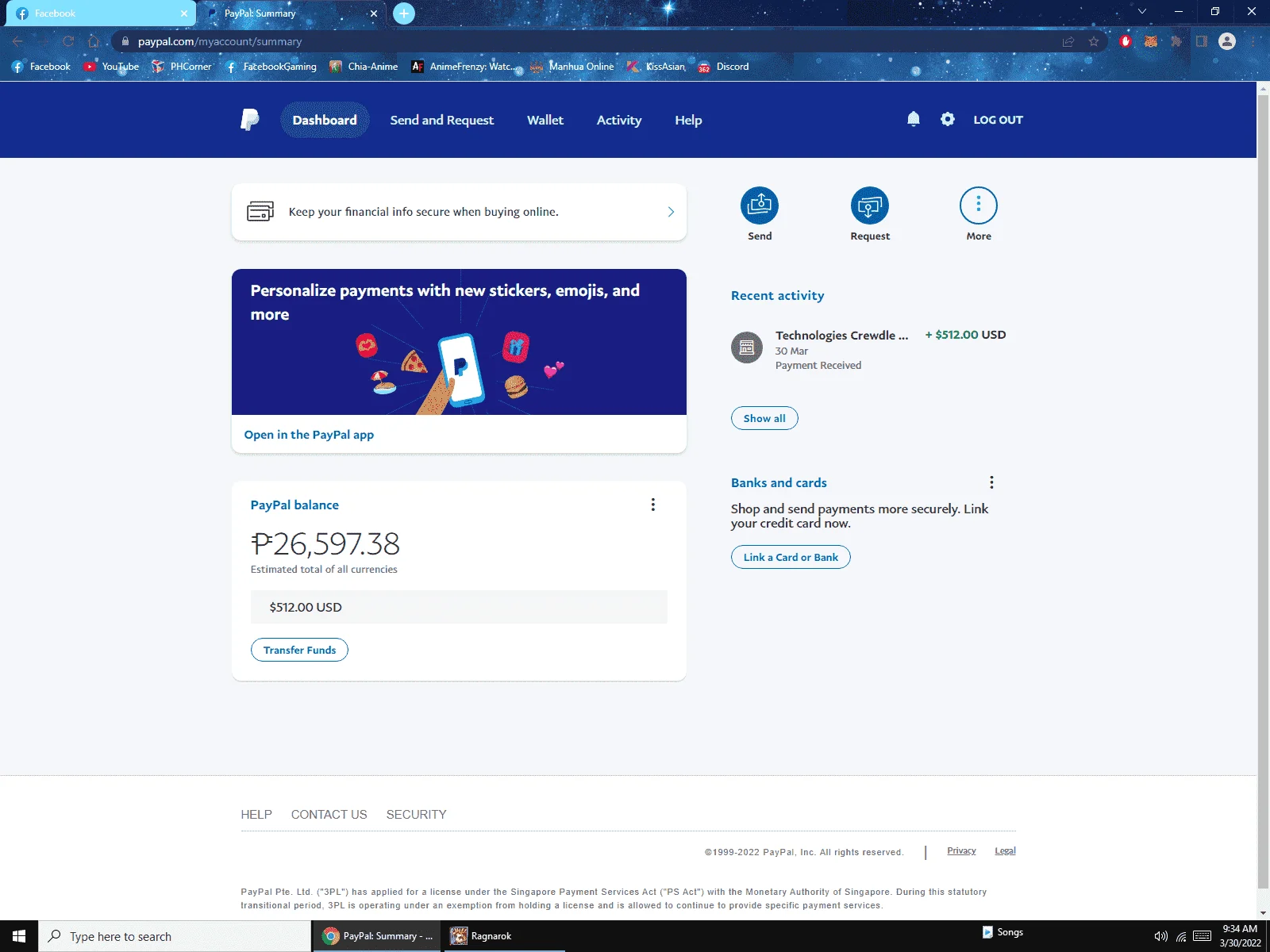Click the browser home icon
Image resolution: width=1270 pixels, height=952 pixels.
(x=94, y=41)
